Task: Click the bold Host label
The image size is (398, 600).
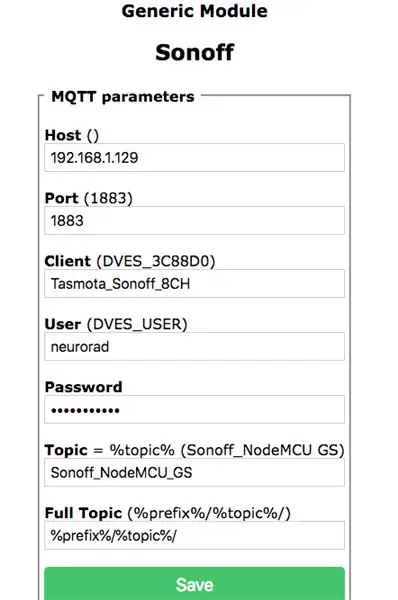Action: (63, 135)
